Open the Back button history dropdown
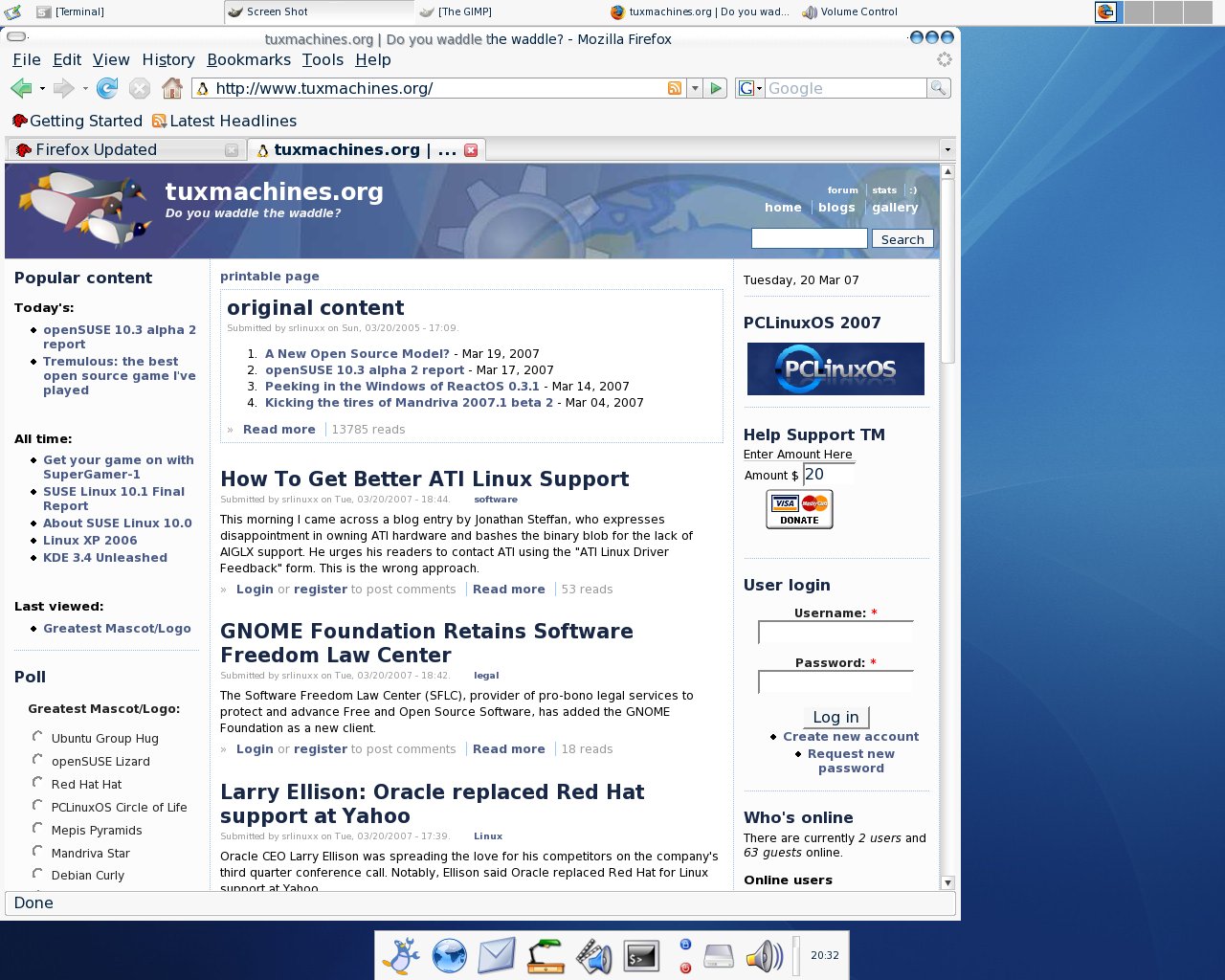The width and height of the screenshot is (1225, 980). click(42, 89)
